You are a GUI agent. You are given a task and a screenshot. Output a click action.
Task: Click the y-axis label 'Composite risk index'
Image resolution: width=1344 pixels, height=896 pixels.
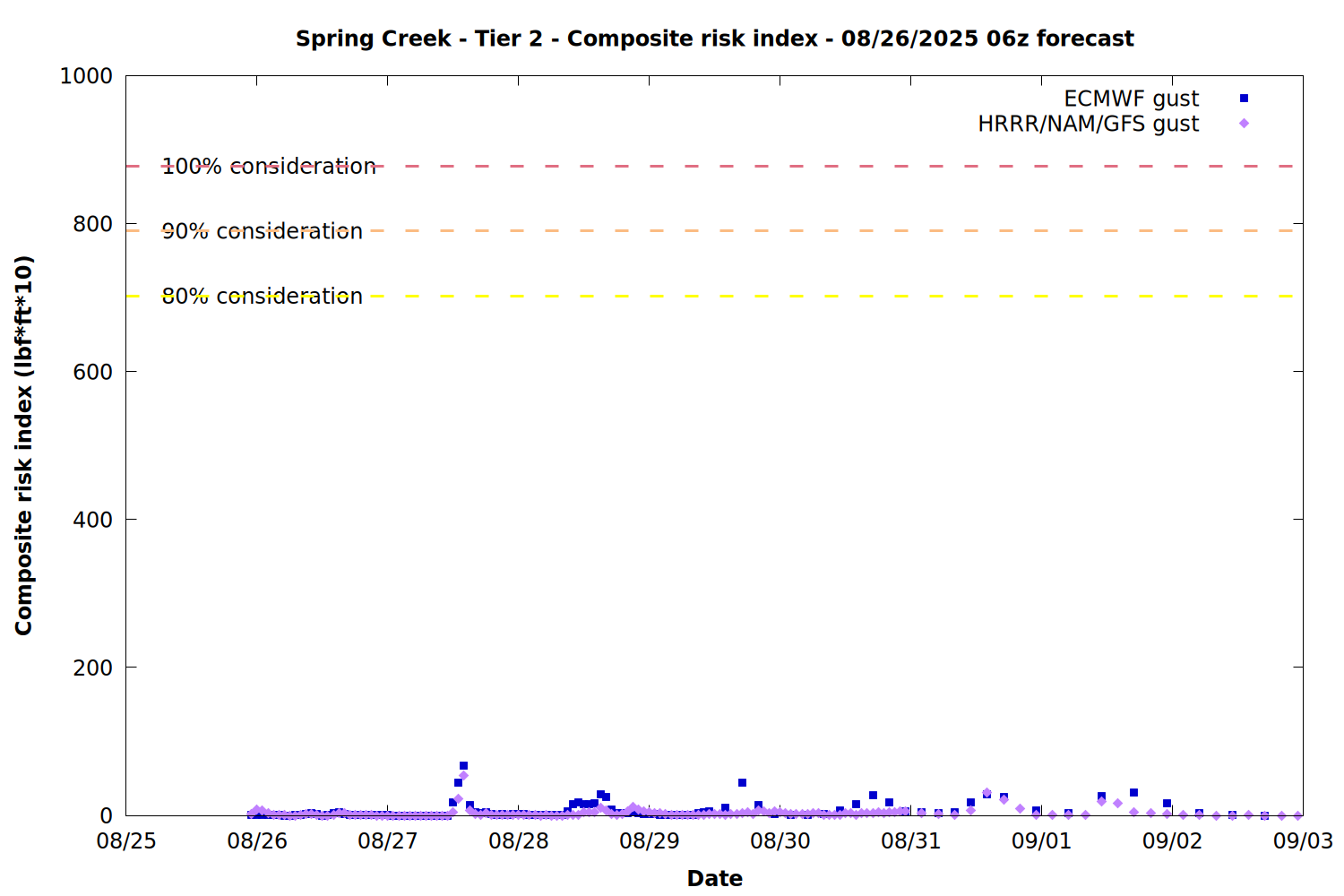coord(23,445)
